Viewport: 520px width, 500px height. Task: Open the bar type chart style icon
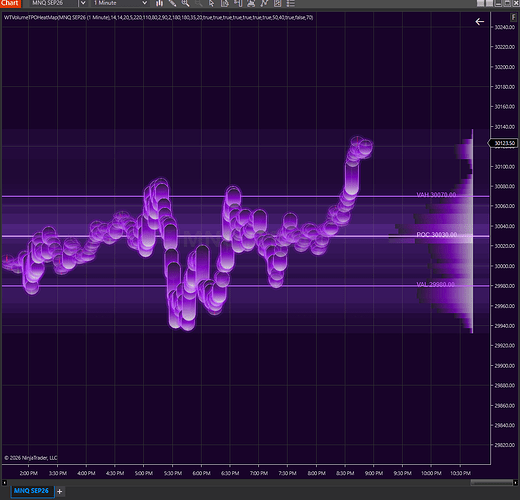click(x=159, y=3)
